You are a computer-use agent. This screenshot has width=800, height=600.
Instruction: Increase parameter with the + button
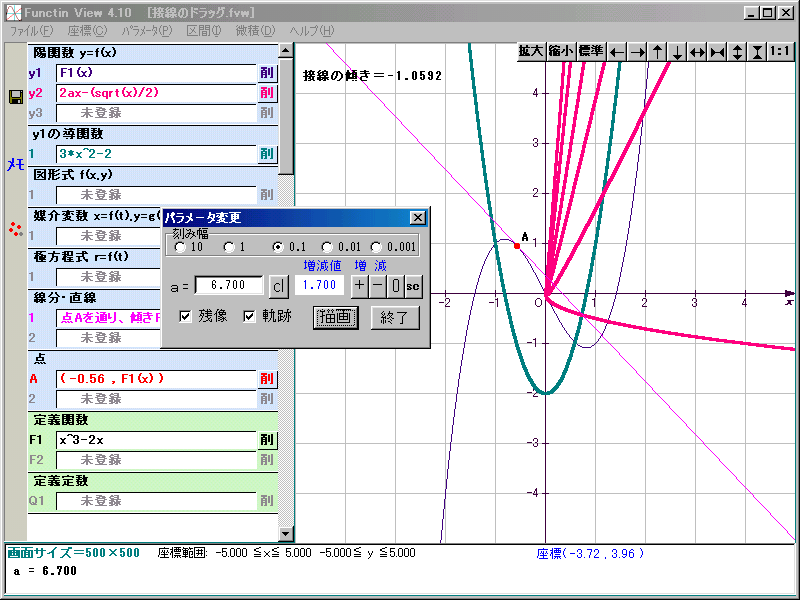click(x=359, y=286)
